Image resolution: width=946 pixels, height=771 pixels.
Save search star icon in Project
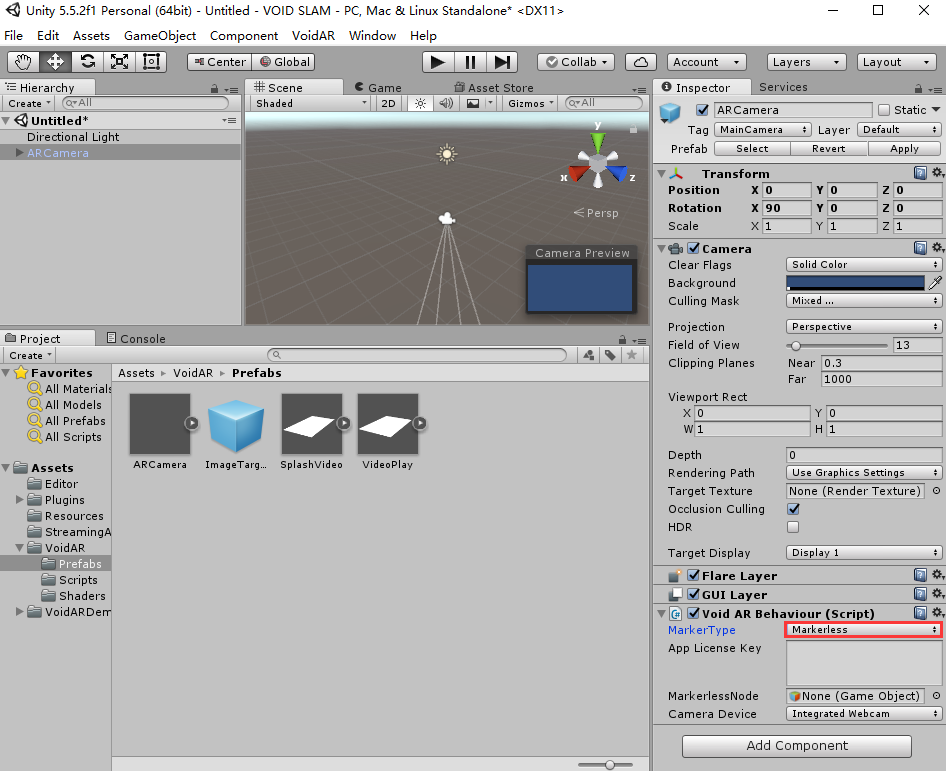click(x=632, y=355)
